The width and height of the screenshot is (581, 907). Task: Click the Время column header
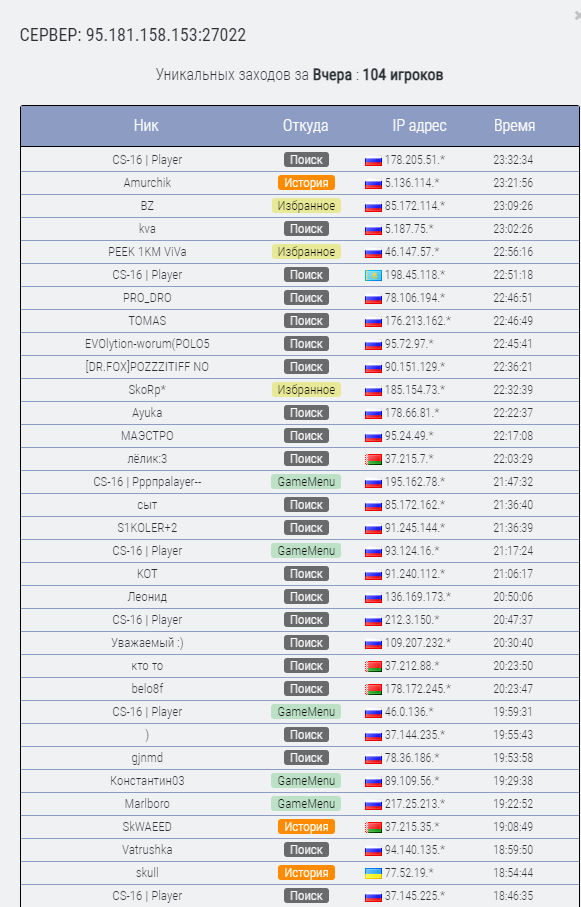click(x=514, y=126)
